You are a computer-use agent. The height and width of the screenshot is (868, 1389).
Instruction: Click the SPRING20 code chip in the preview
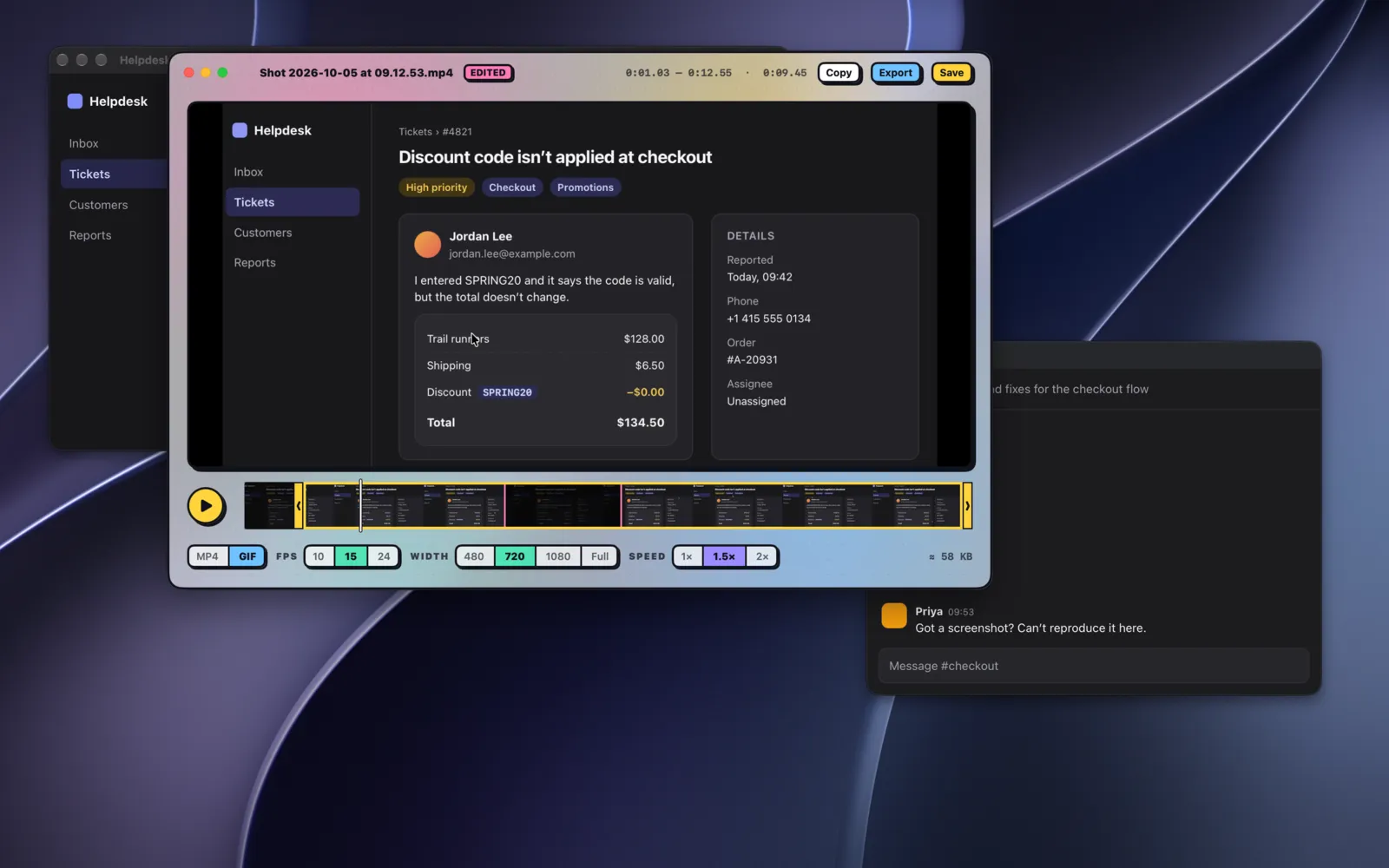click(507, 392)
